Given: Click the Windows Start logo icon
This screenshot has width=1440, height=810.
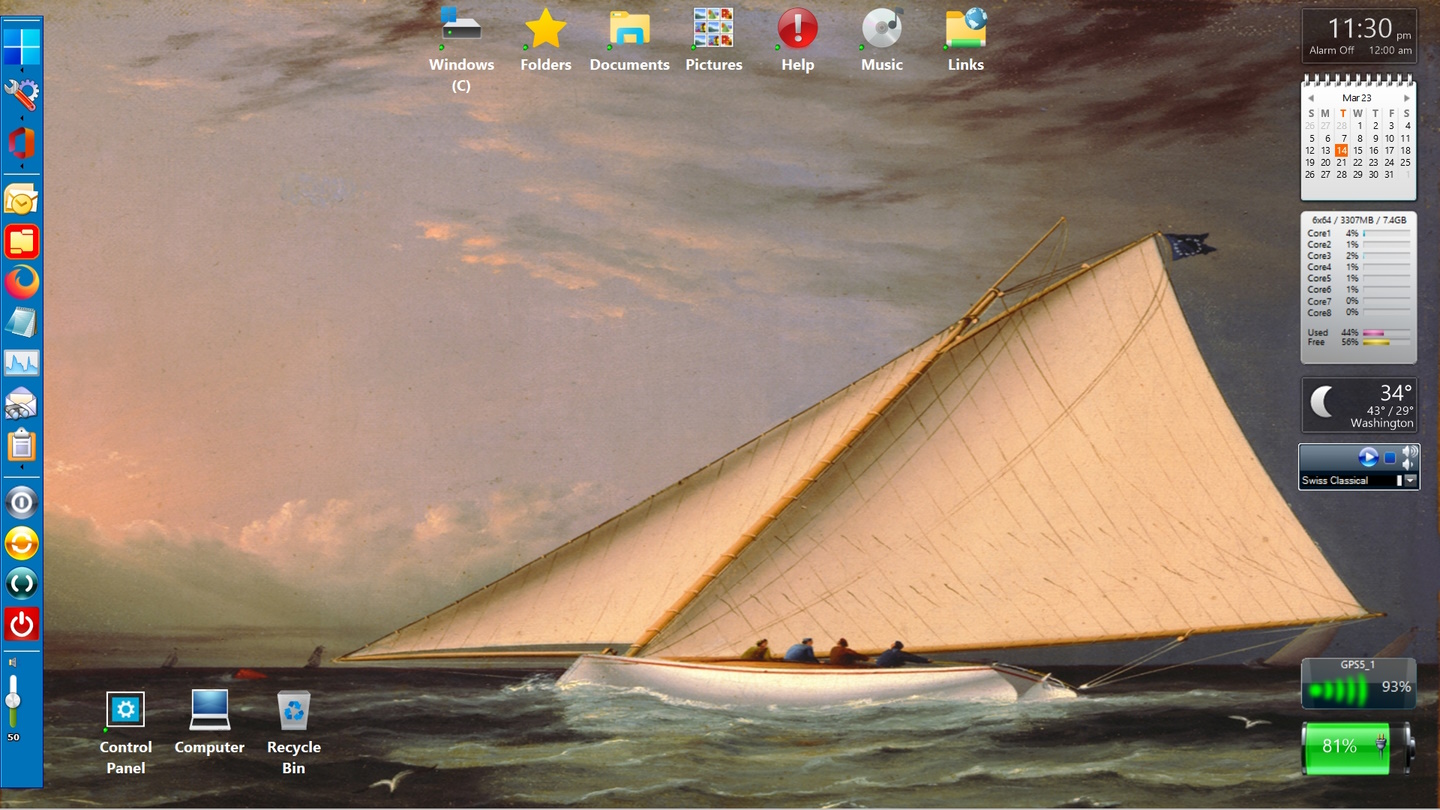Looking at the screenshot, I should coord(21,46).
